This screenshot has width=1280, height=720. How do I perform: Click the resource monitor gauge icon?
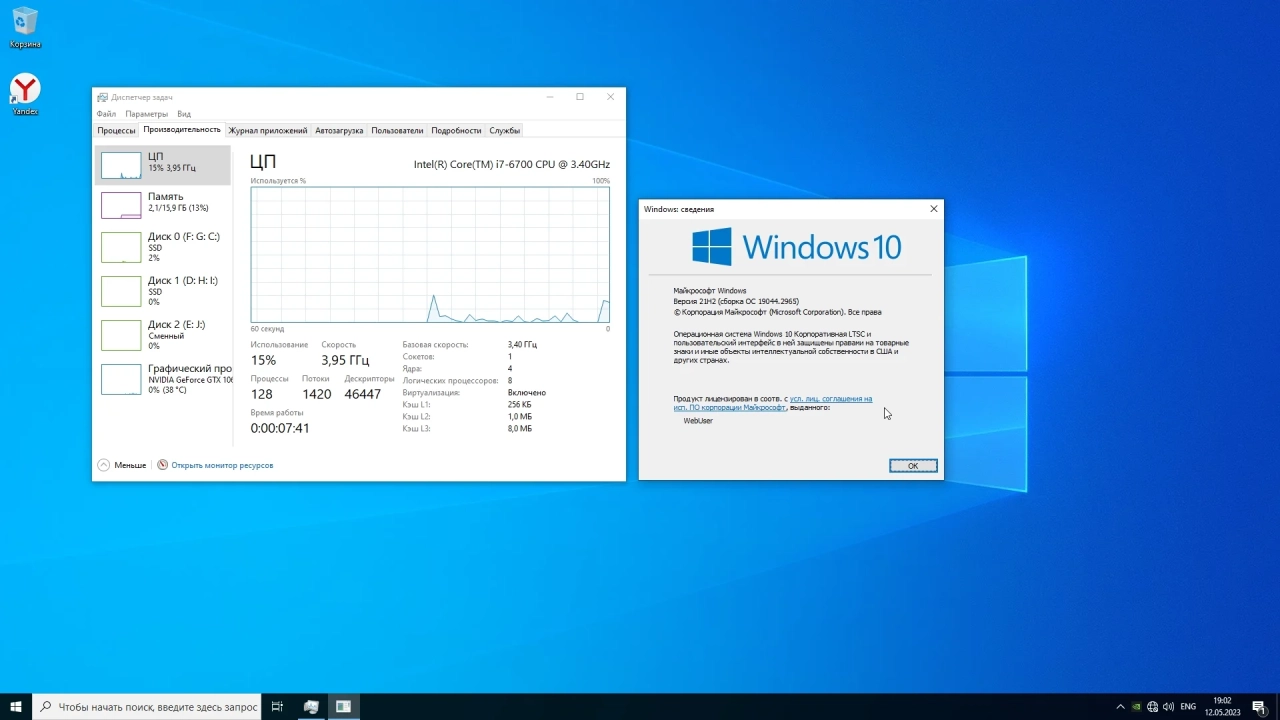tap(162, 465)
